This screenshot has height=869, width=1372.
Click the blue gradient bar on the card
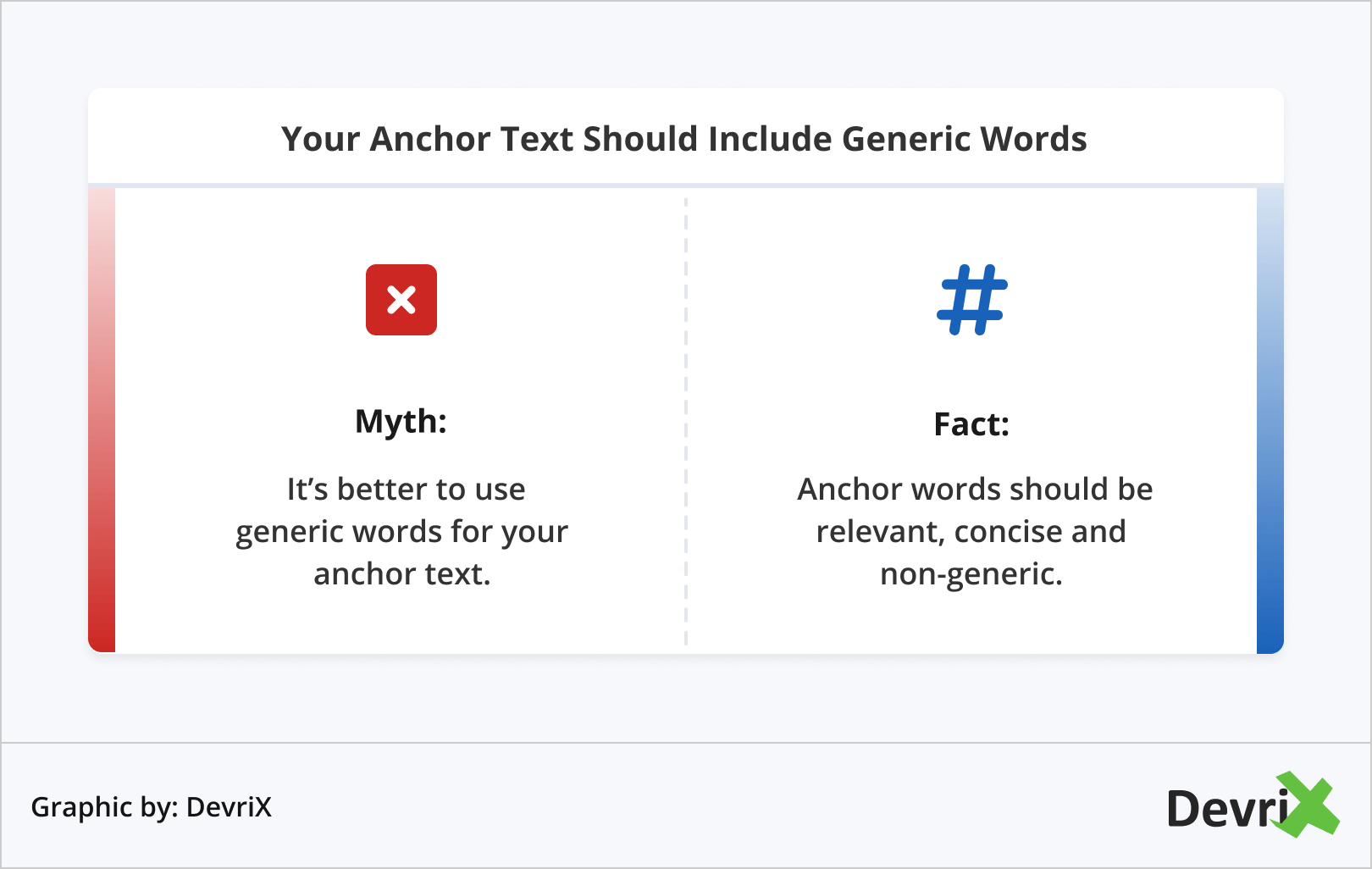(1270, 420)
